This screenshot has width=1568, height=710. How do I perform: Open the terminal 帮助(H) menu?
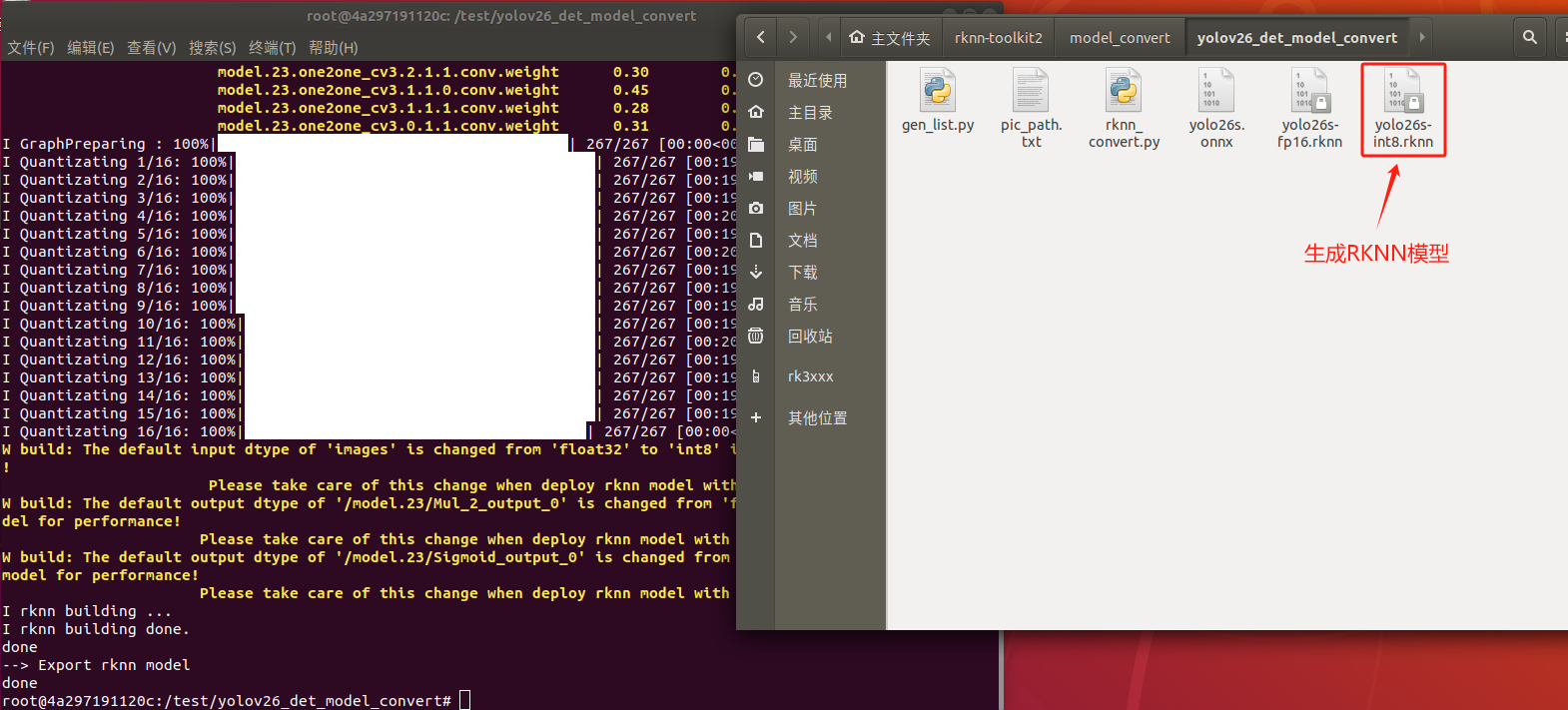point(333,47)
